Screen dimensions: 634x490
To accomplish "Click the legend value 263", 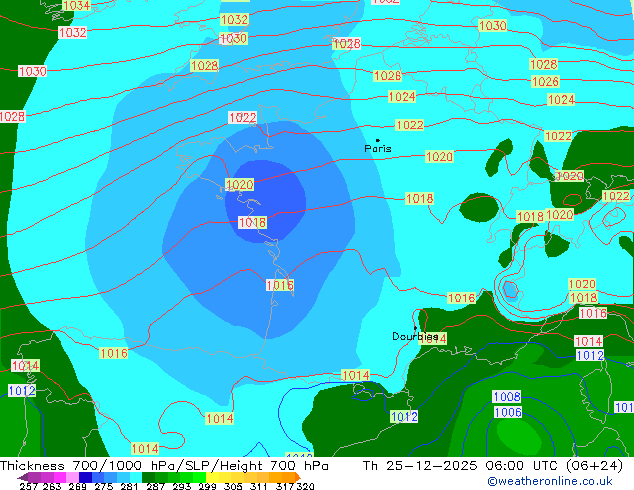I will [52, 486].
